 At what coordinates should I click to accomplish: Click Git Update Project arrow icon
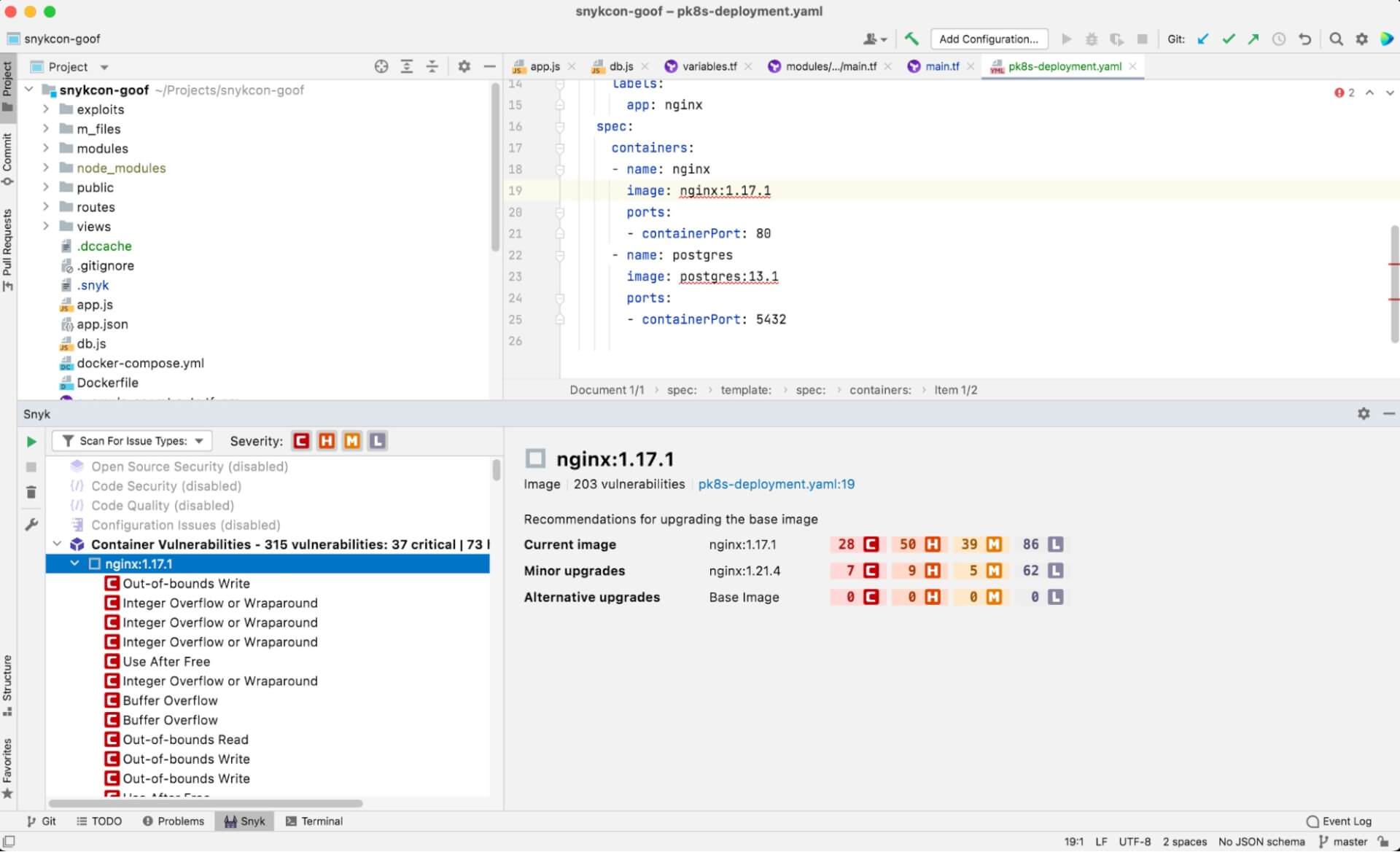pyautogui.click(x=1203, y=39)
